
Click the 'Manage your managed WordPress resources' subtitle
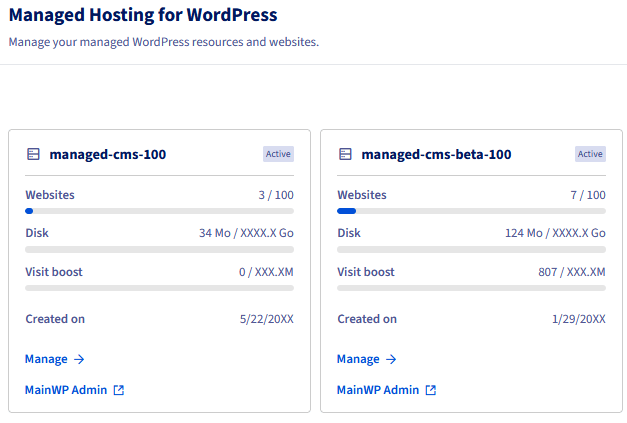click(164, 42)
